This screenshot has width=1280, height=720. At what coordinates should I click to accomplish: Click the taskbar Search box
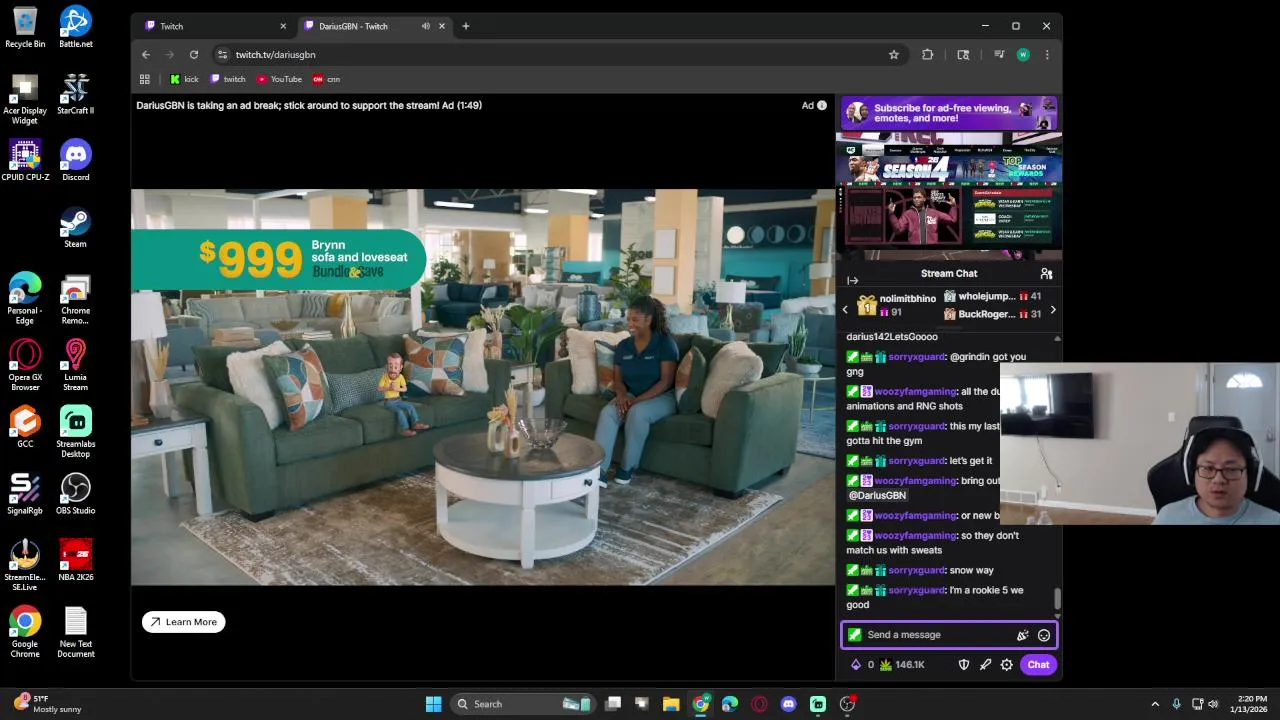point(524,704)
